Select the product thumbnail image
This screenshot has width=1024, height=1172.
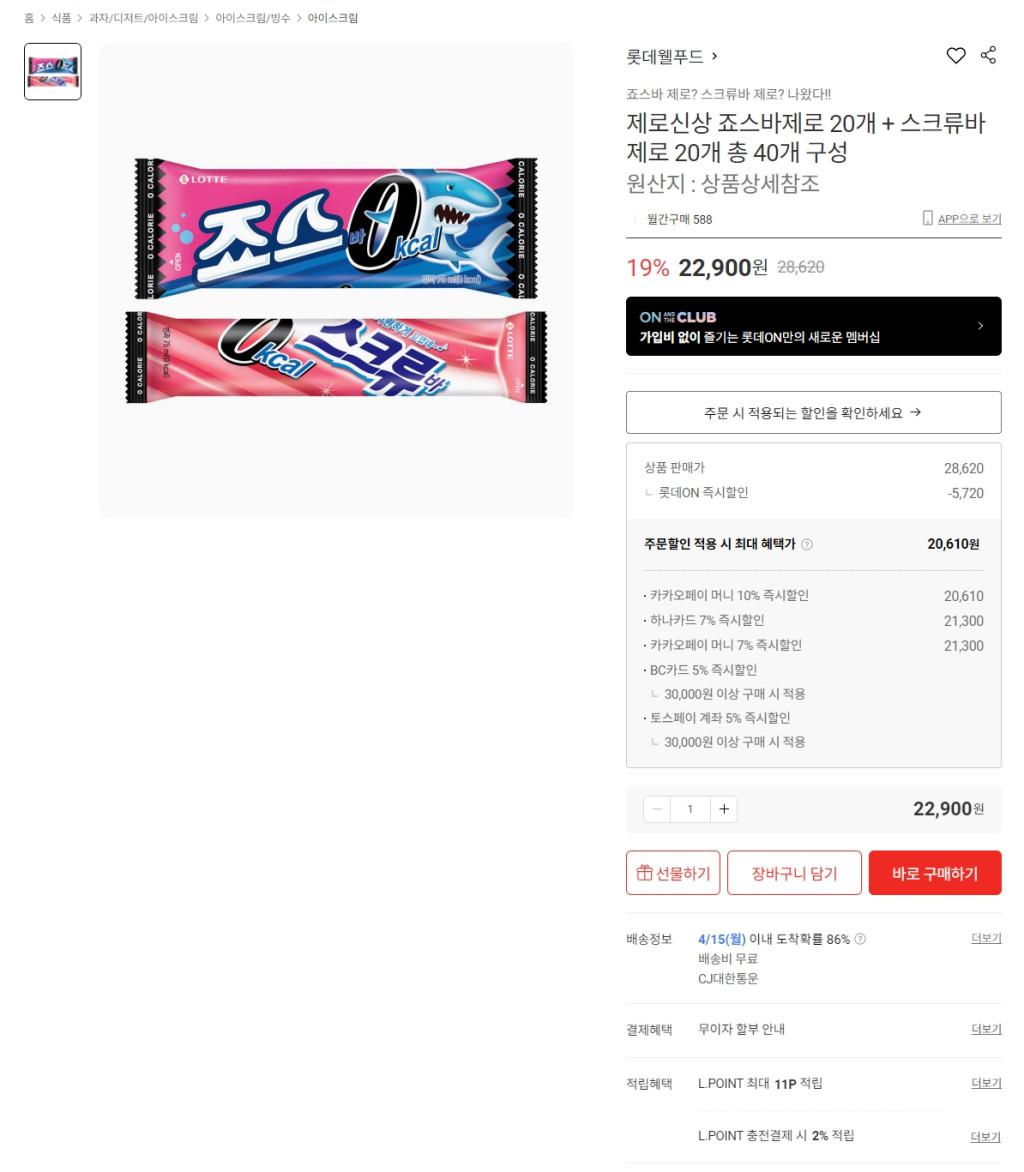pos(53,72)
